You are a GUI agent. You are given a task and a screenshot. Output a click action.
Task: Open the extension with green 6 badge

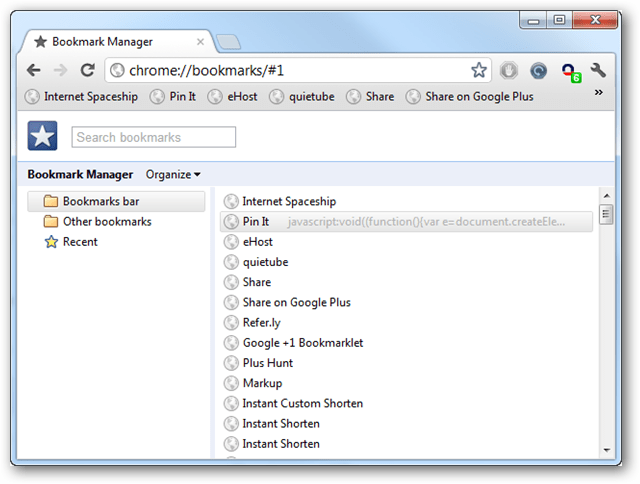[571, 72]
